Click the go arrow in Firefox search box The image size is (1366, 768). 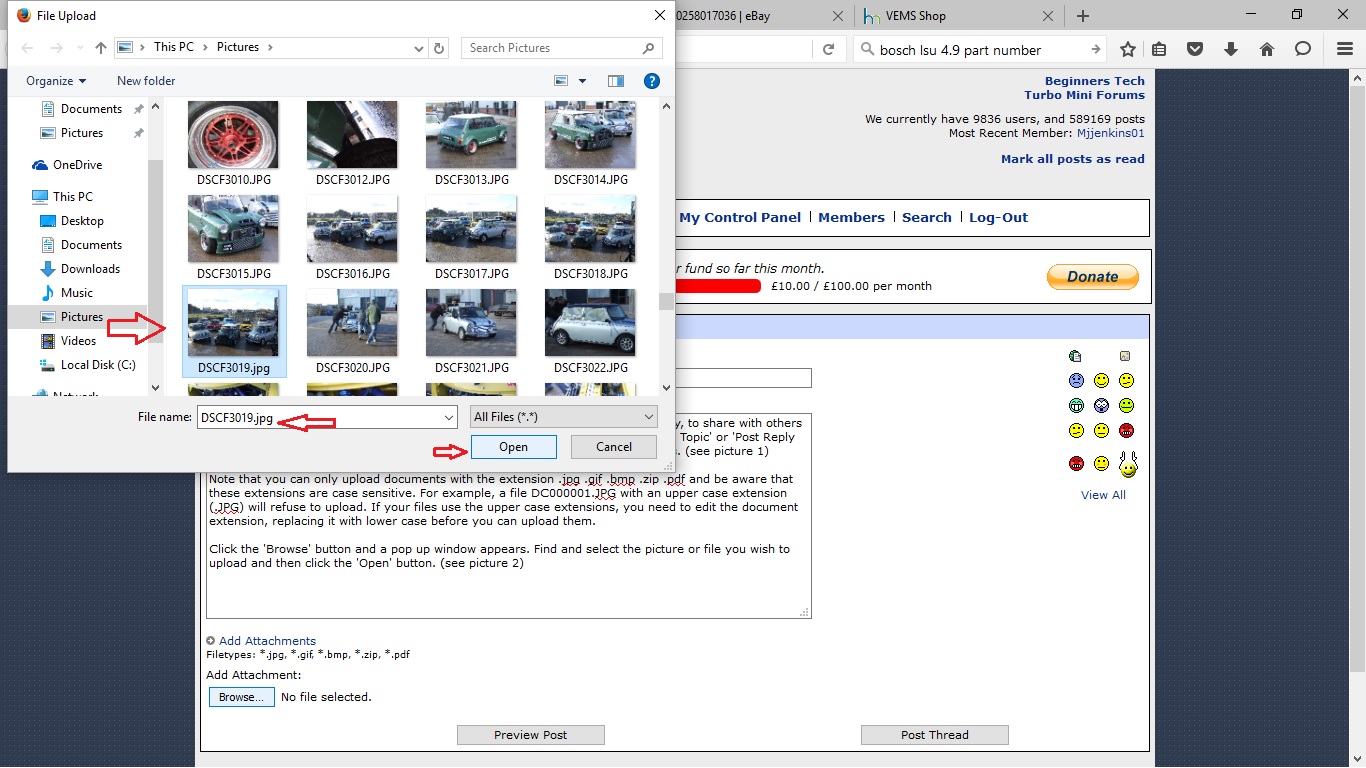click(x=1096, y=50)
